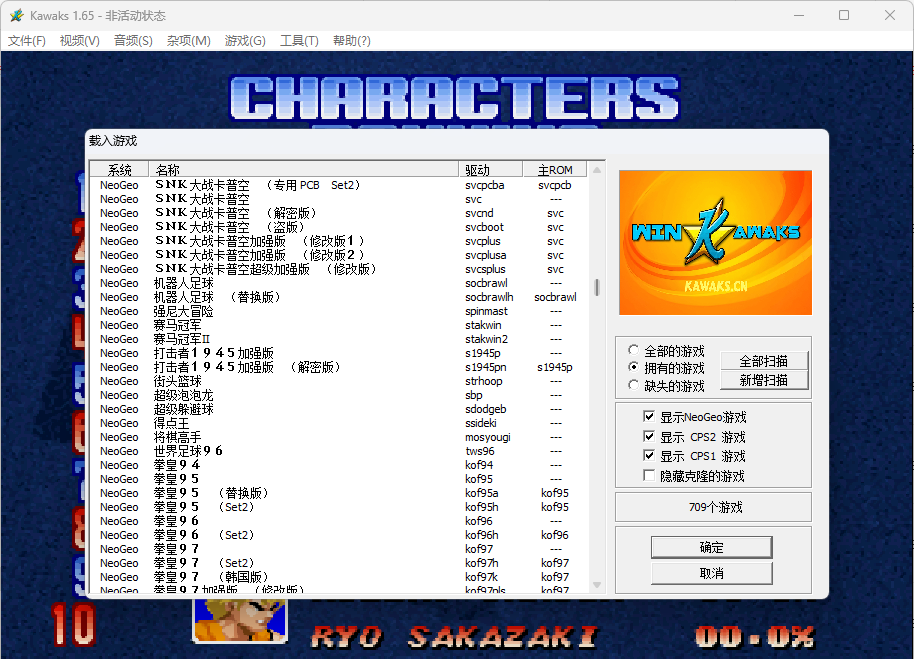Select game row with driver s1945pn
914x659 pixels.
(338, 367)
